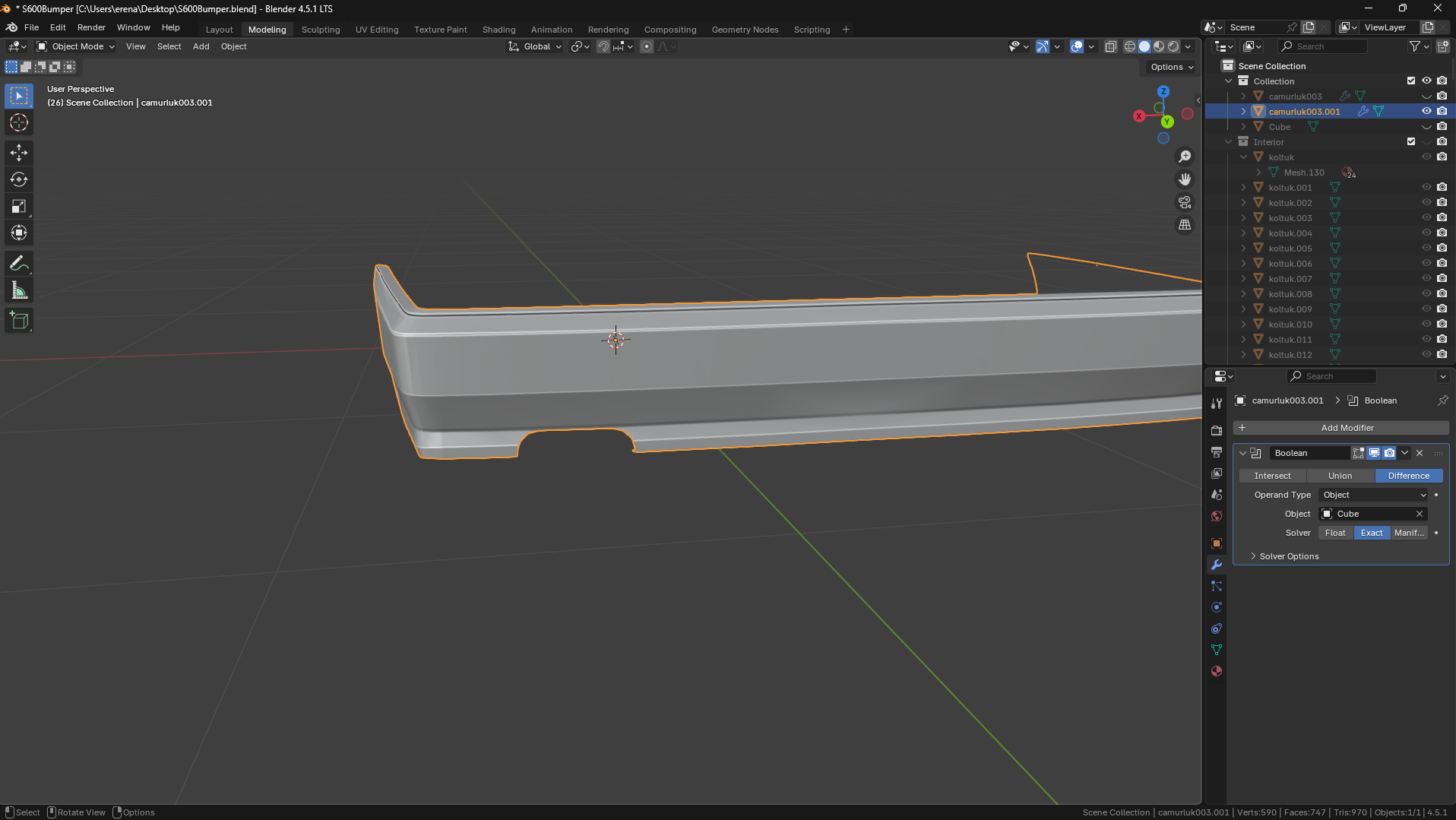Pin the properties editor context
Viewport: 1456px width, 820px height.
(x=1442, y=401)
